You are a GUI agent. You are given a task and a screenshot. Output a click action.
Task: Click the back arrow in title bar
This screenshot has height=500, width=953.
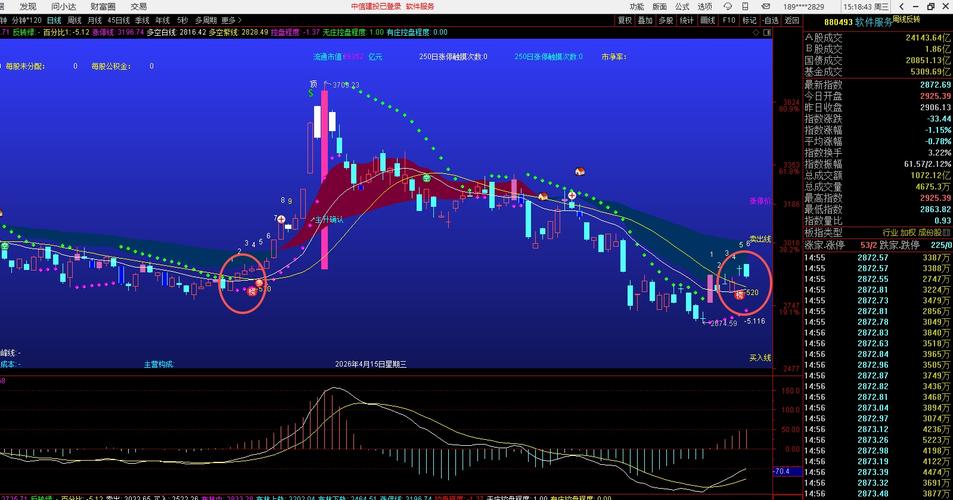tap(901, 6)
